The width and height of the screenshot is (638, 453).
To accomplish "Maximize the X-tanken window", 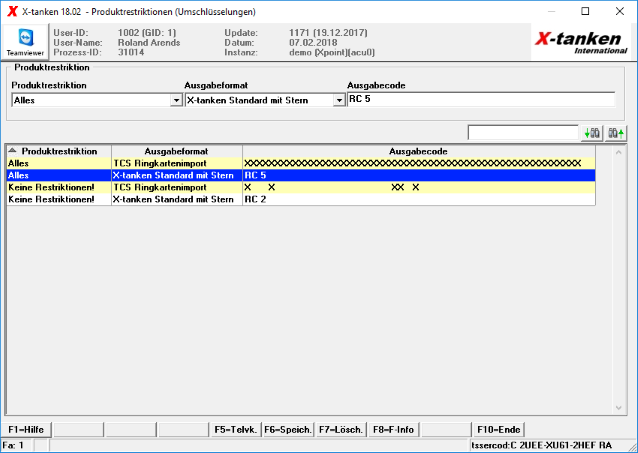I will [x=585, y=11].
